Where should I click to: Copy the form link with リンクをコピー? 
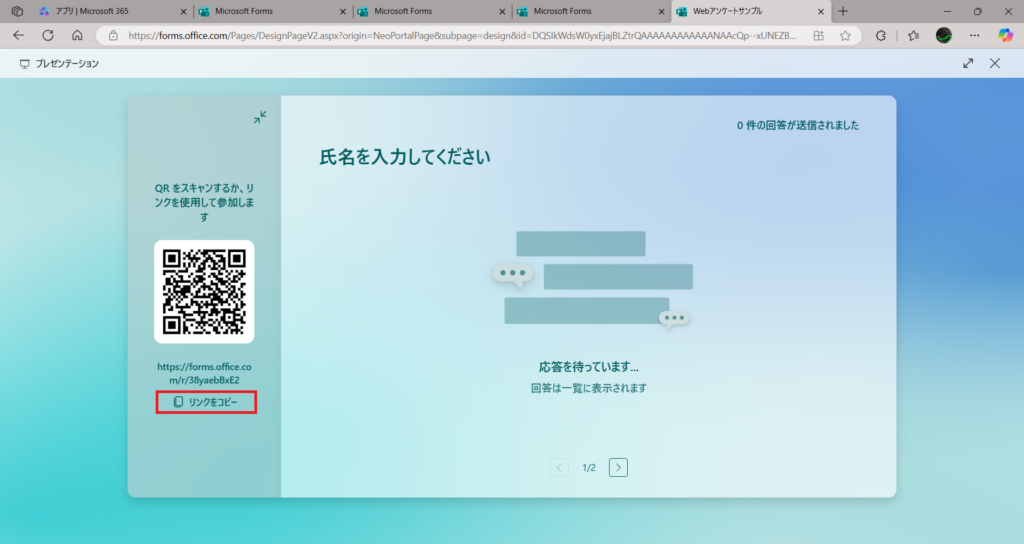[x=206, y=402]
